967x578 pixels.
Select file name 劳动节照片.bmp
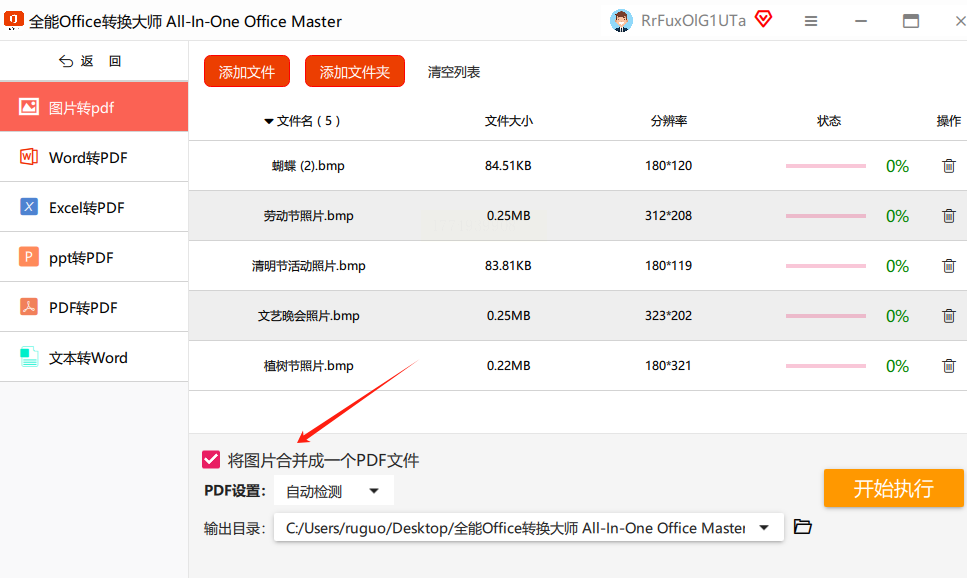click(308, 216)
